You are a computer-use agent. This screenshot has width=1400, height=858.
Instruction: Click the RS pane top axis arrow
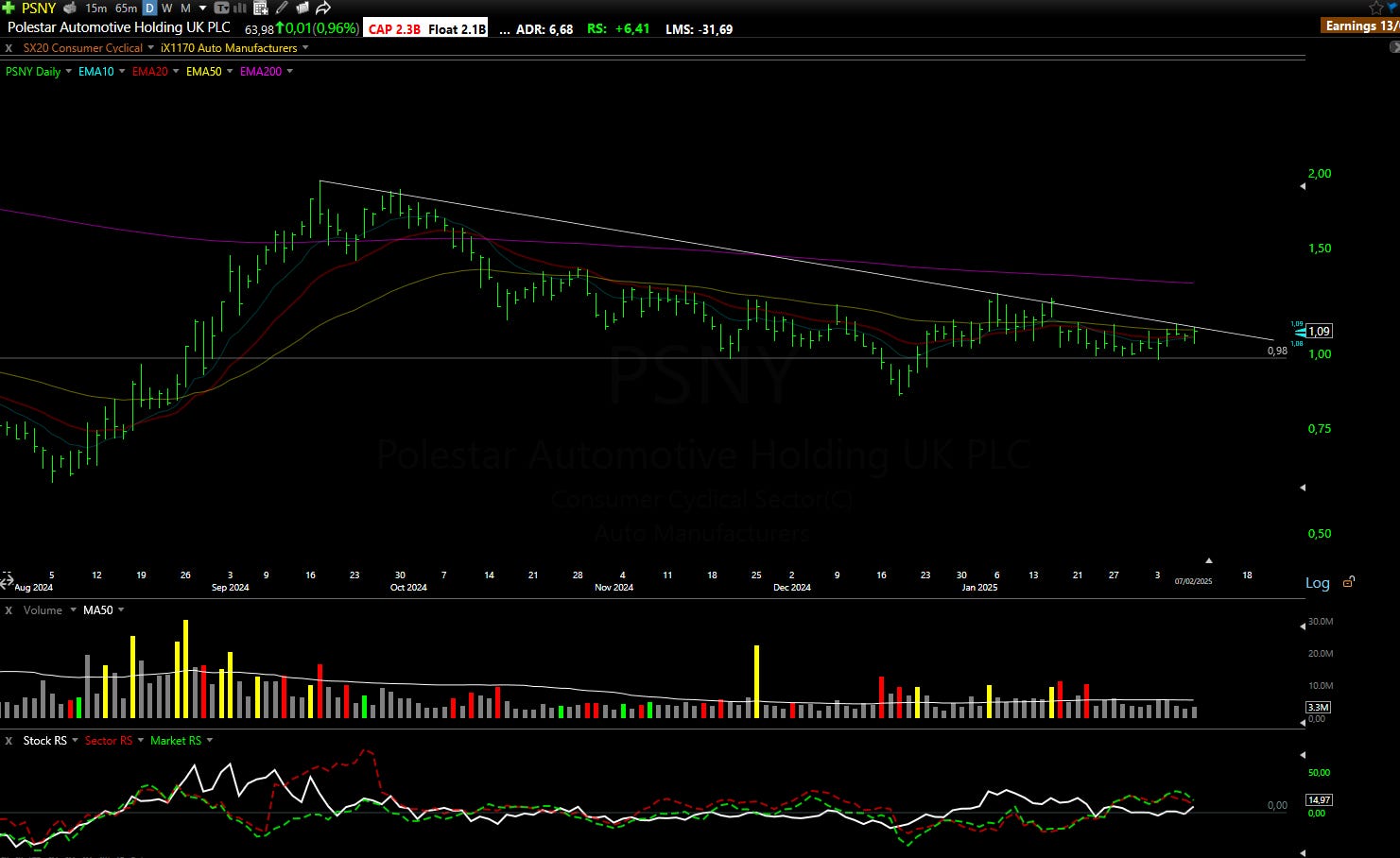1303,755
